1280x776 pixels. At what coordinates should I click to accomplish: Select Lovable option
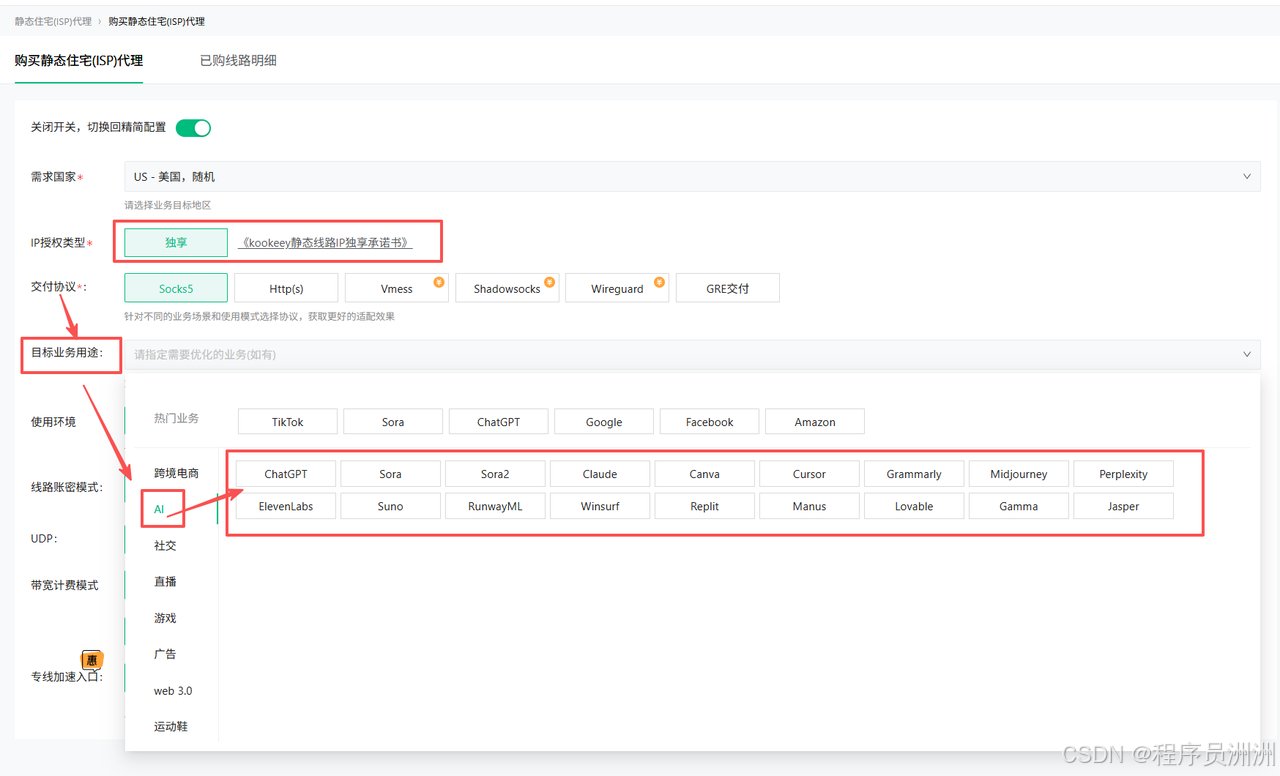click(x=914, y=505)
